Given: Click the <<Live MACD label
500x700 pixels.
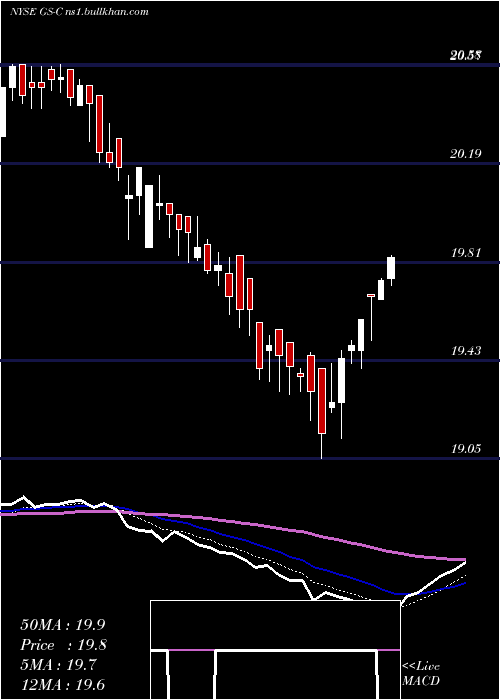Looking at the screenshot, I should [421, 673].
